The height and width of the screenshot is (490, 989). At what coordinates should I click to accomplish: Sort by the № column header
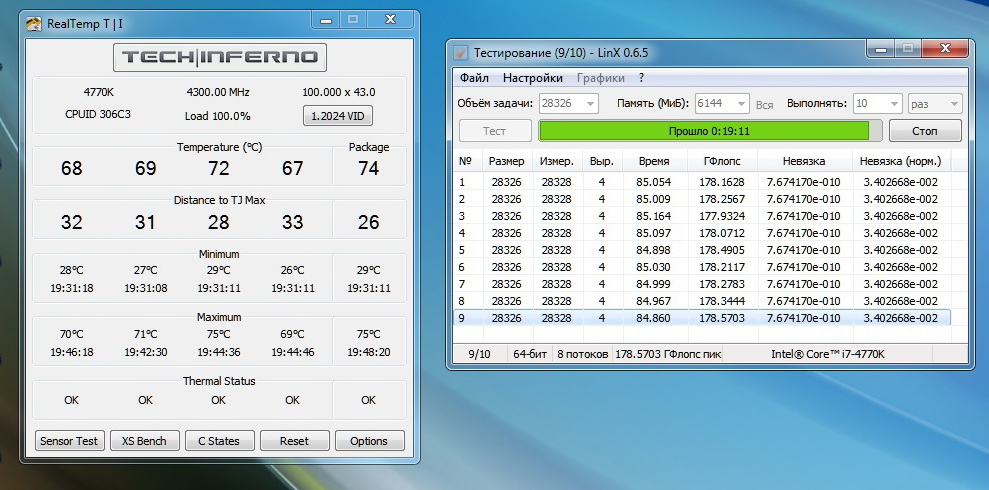pos(467,161)
